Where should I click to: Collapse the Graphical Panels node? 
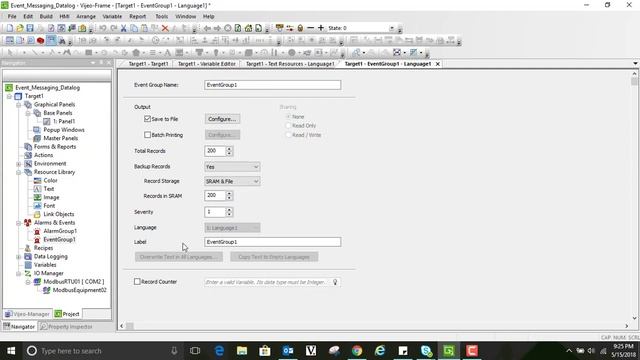[x=18, y=105]
